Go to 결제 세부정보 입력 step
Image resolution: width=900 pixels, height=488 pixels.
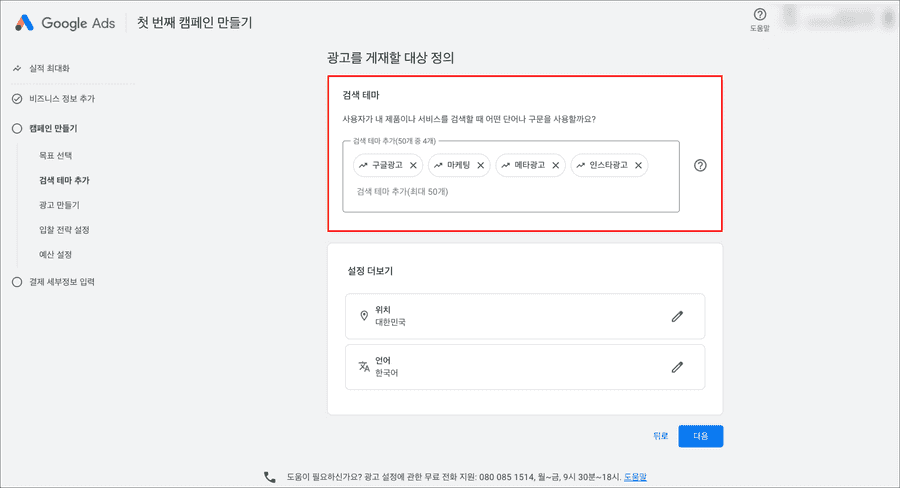pyautogui.click(x=62, y=282)
